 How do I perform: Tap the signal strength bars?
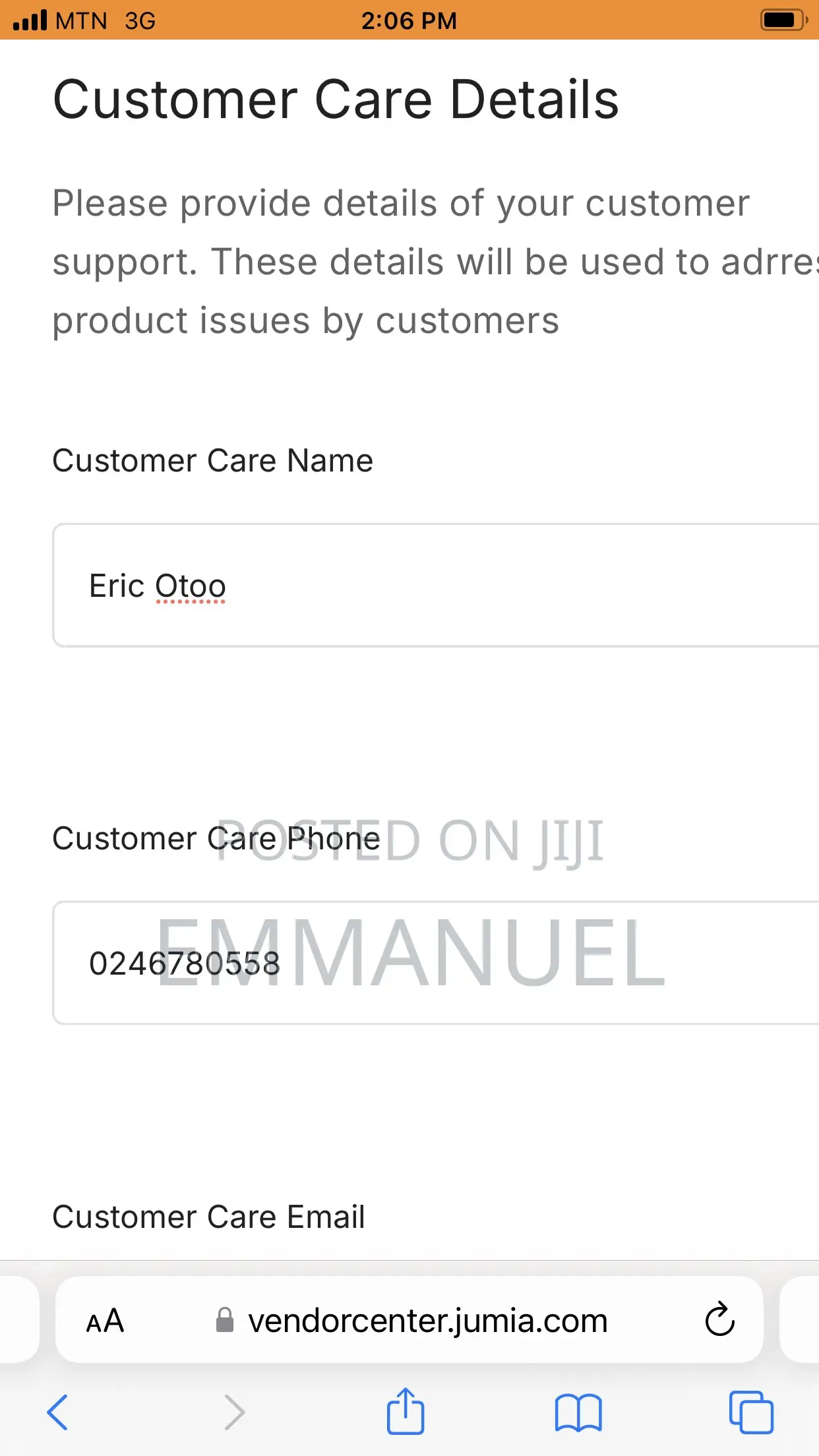click(30, 20)
